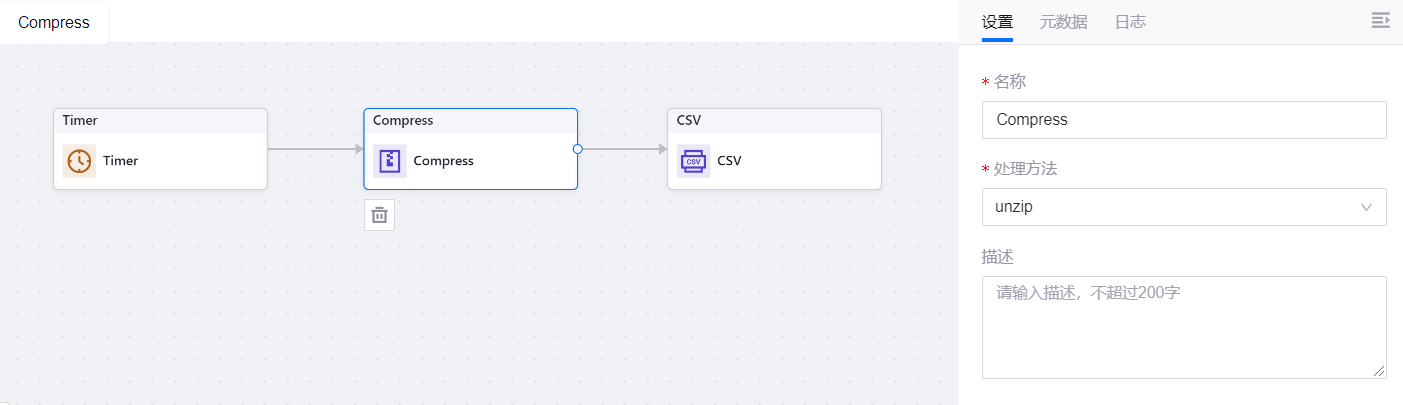The image size is (1403, 405).
Task: Select the CSV node header
Action: (774, 121)
